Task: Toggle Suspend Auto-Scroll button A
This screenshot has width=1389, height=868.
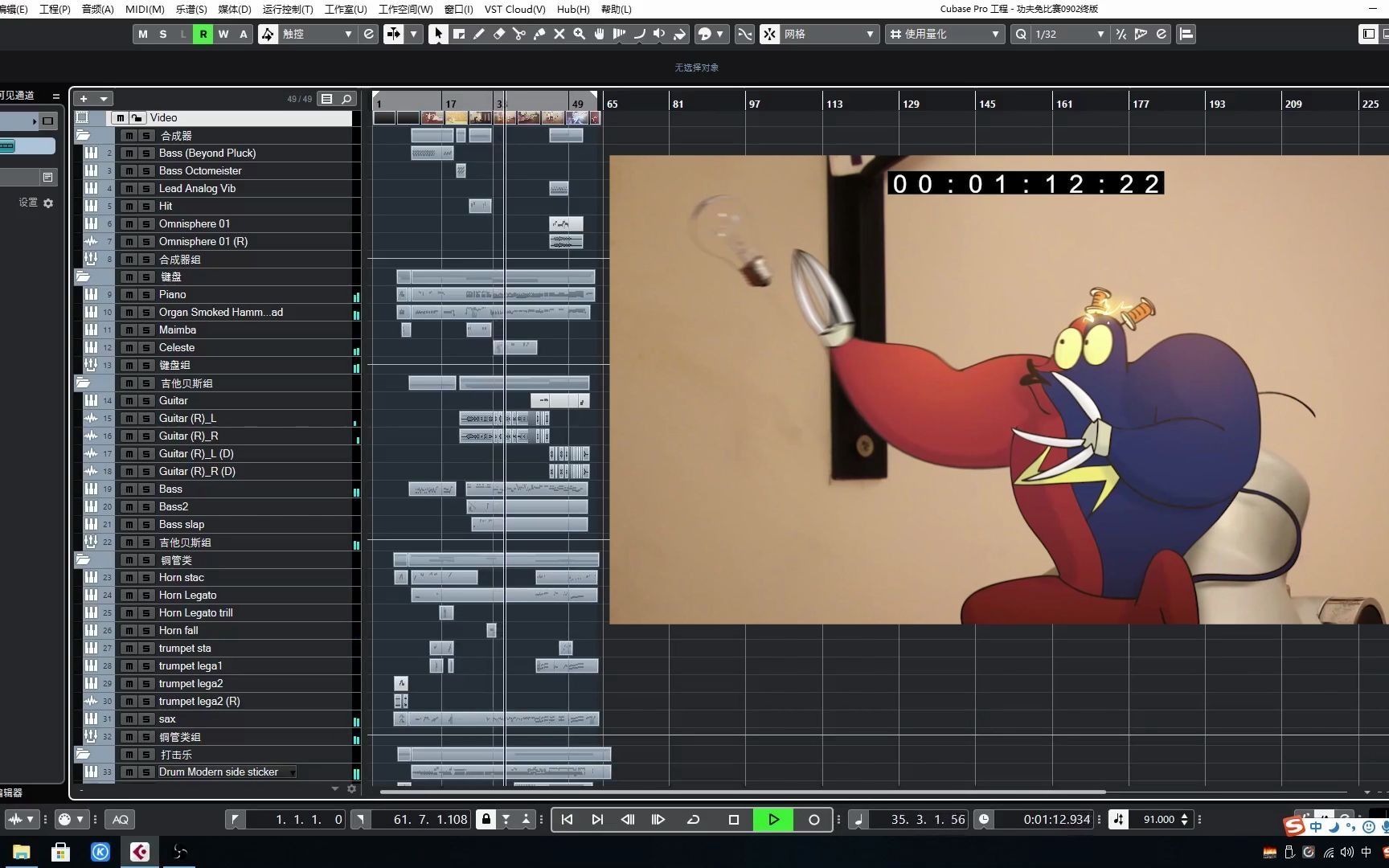Action: 244,34
